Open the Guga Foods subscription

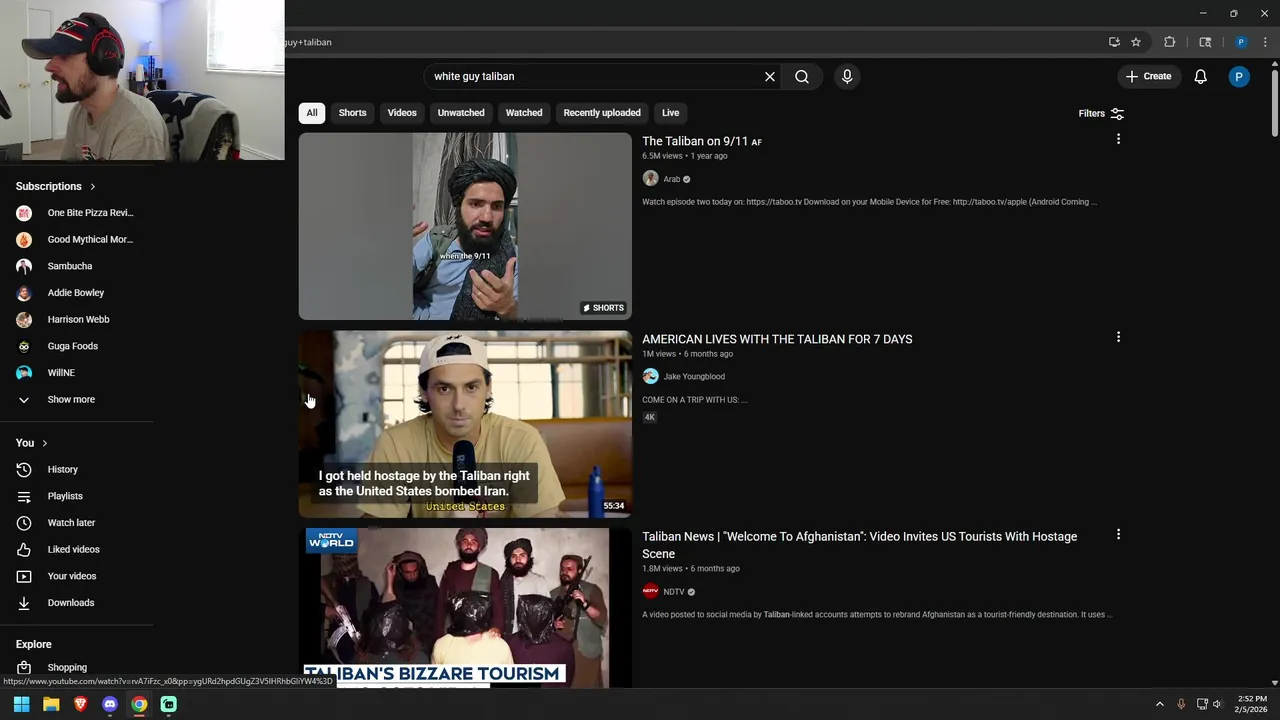pos(76,346)
